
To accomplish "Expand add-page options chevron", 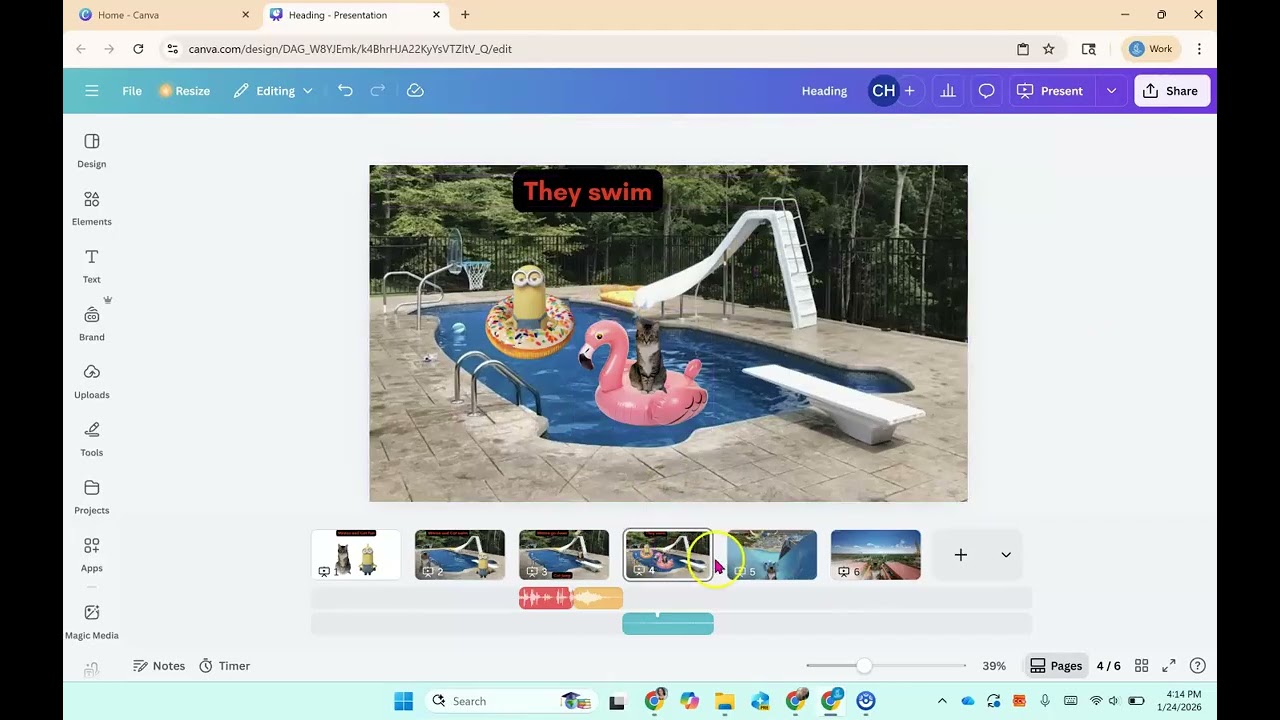I will pos(1006,555).
